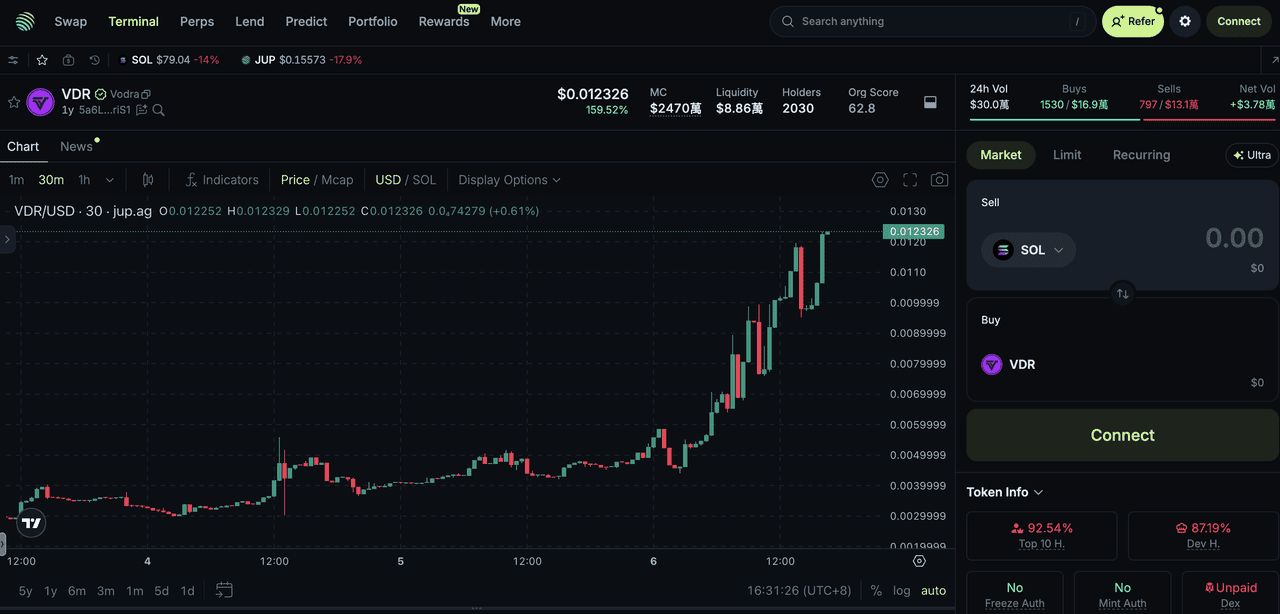This screenshot has width=1280, height=614.
Task: Open the go-to-date calendar icon
Action: click(x=224, y=590)
